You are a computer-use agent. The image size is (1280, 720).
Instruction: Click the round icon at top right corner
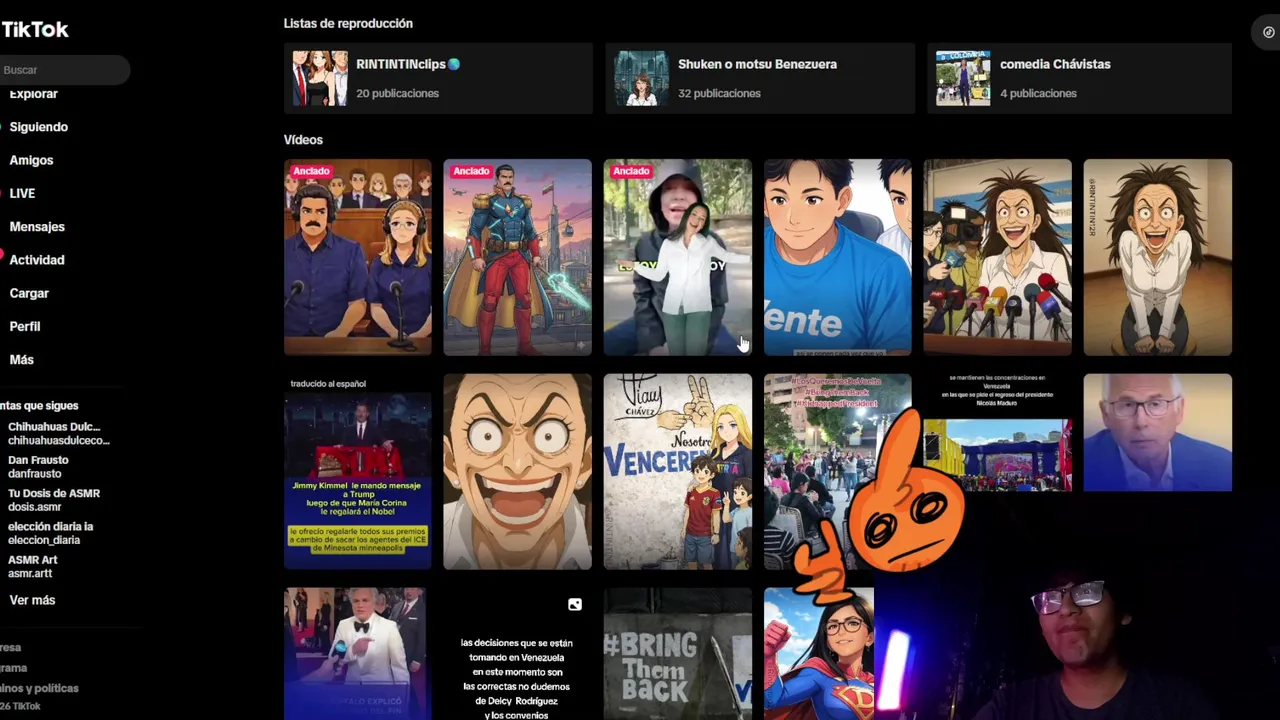click(x=1268, y=32)
